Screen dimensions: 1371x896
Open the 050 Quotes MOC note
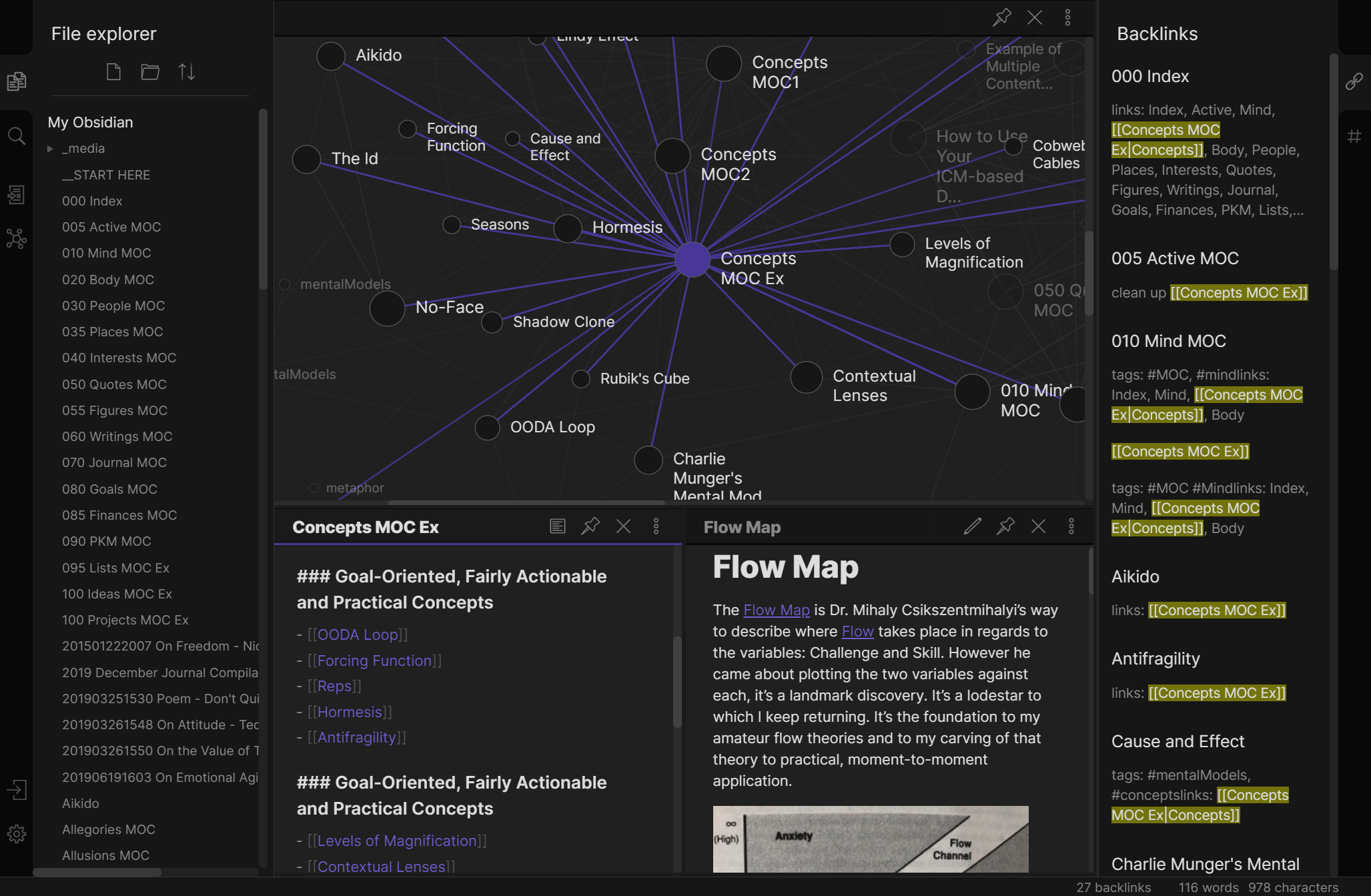[114, 384]
